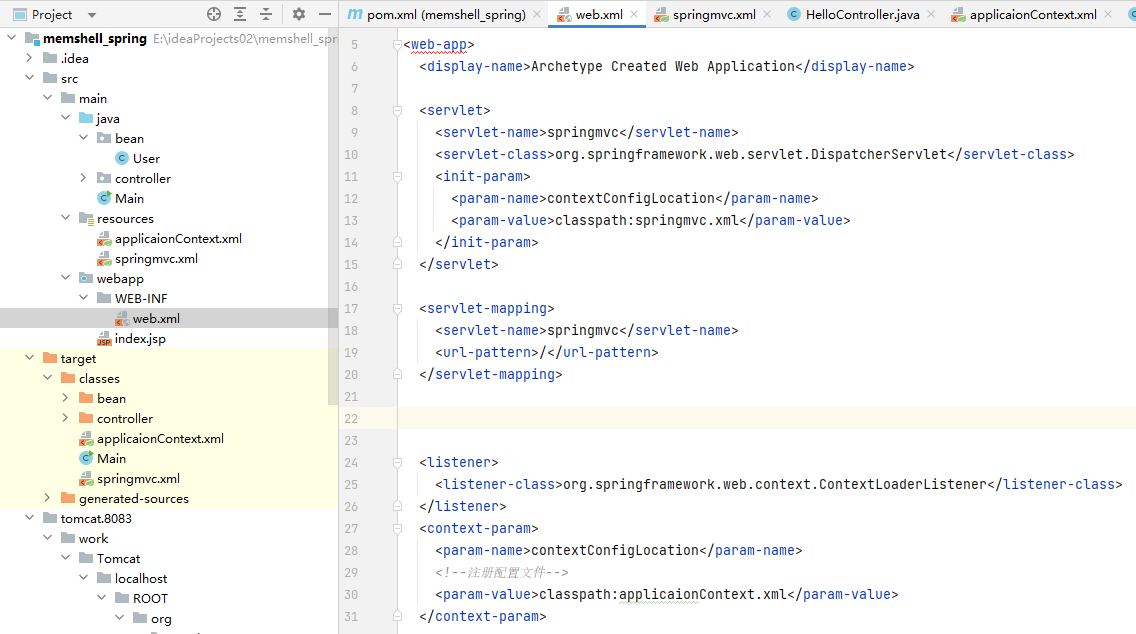
Task: Fold the context-param block in gutter
Action: pyautogui.click(x=397, y=529)
